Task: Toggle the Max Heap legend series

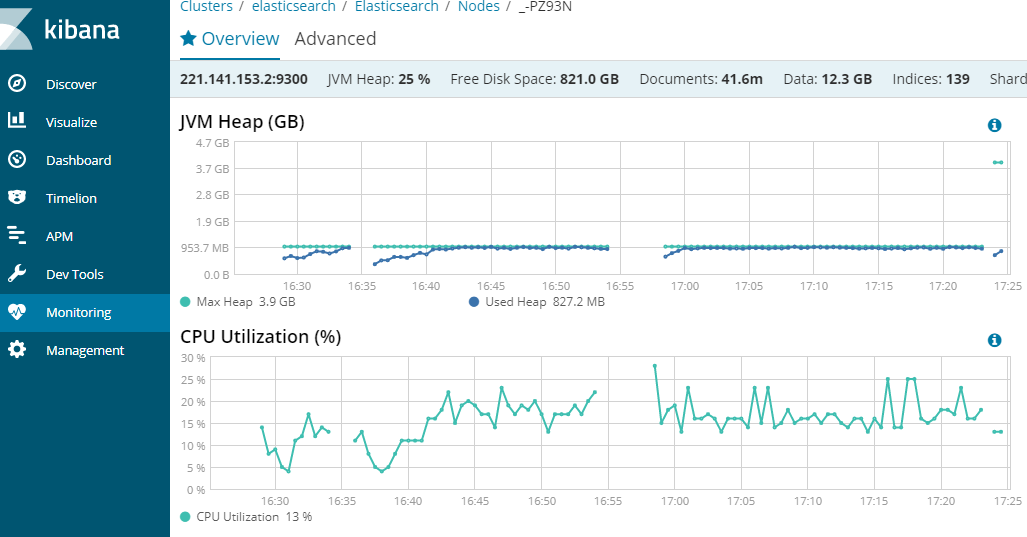Action: (x=238, y=302)
